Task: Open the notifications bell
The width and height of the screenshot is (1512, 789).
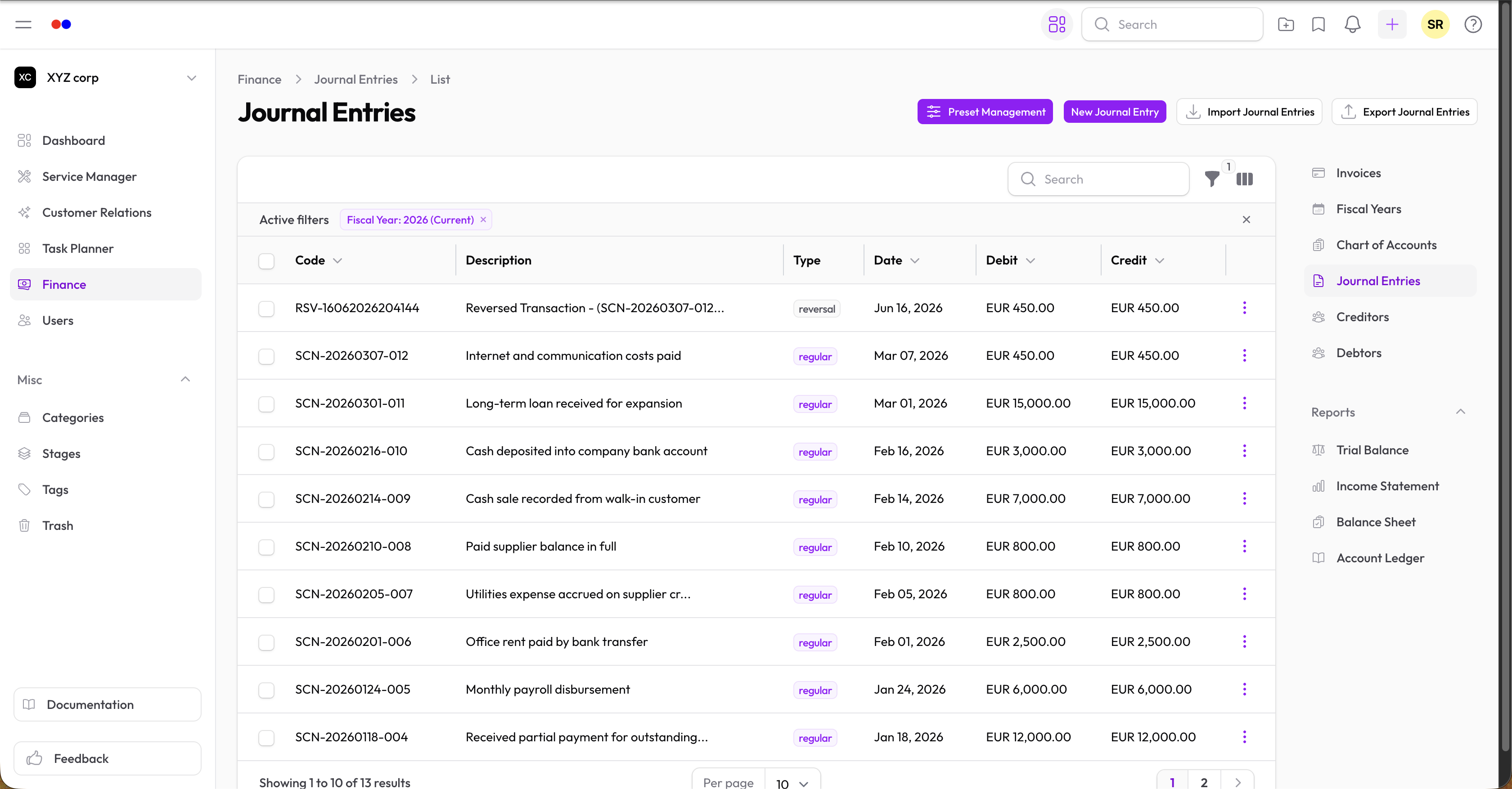Action: click(x=1352, y=25)
